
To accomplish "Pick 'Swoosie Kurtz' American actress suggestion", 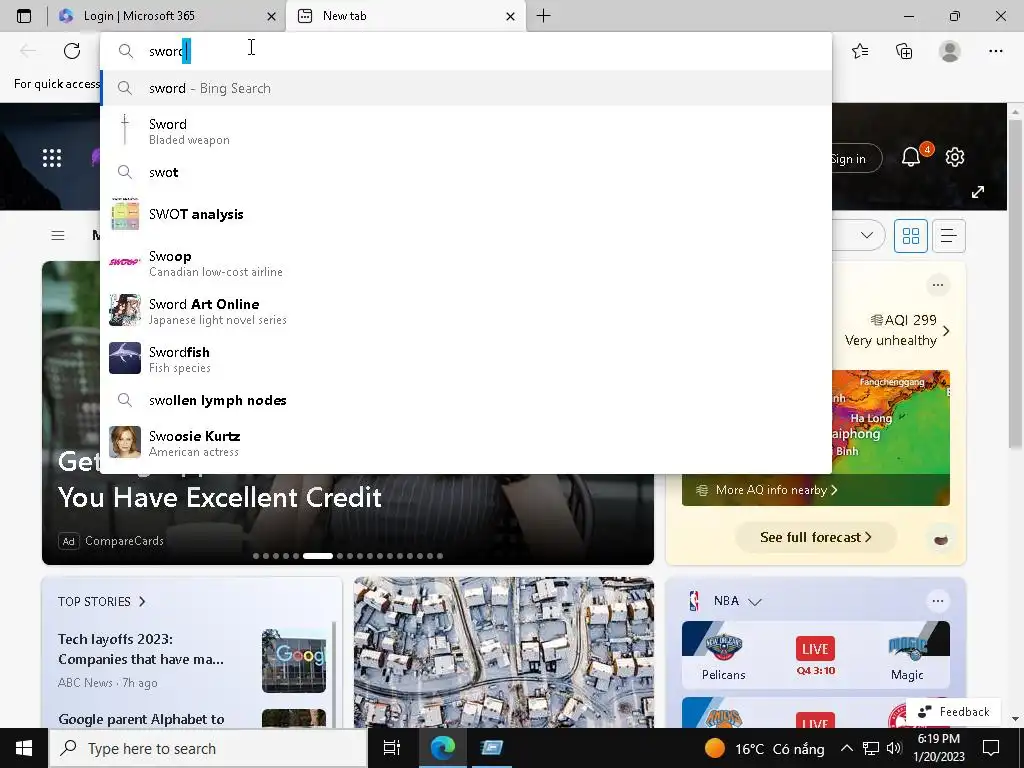I will pyautogui.click(x=466, y=443).
